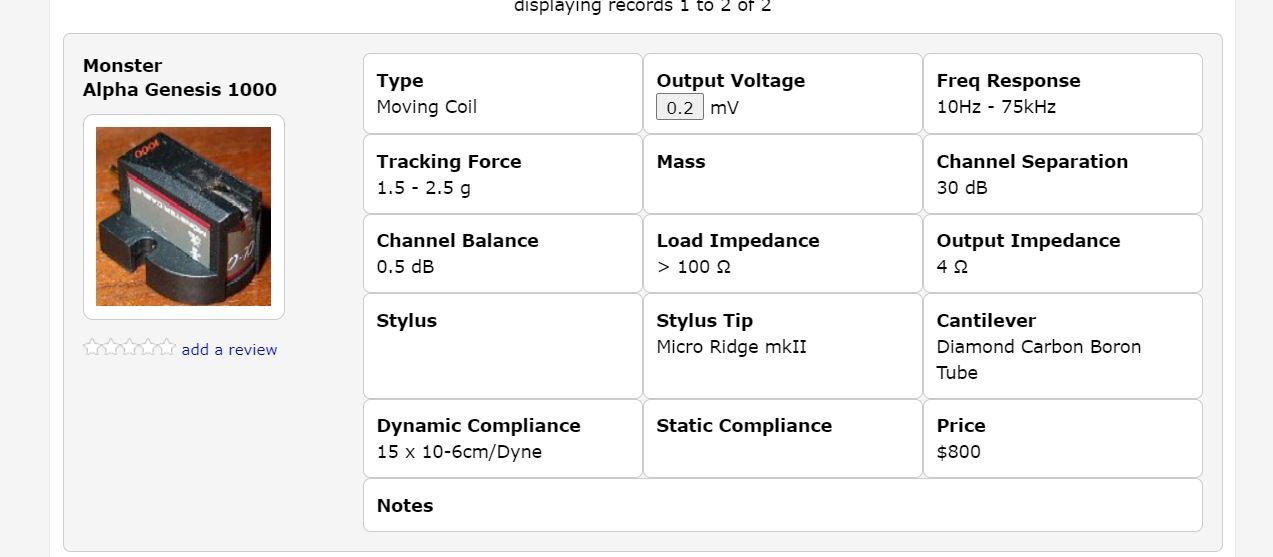The image size is (1273, 557).
Task: Select the Stylus Tip Micro Ridge mkII cell
Action: (x=783, y=346)
